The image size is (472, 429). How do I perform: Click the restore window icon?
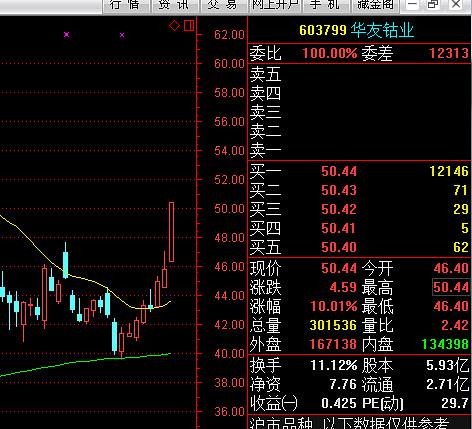tap(433, 5)
